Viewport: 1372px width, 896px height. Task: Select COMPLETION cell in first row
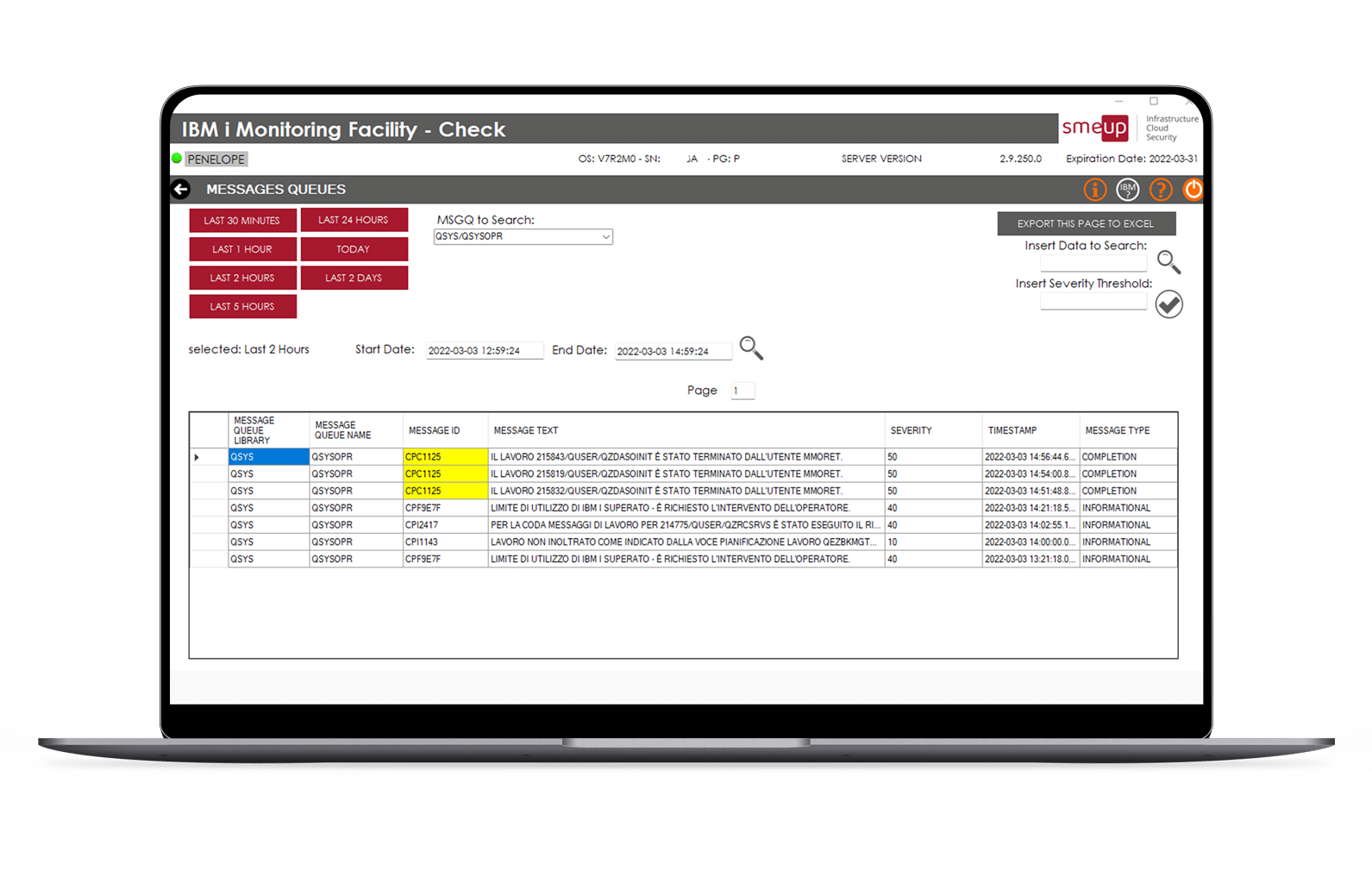(x=1128, y=457)
